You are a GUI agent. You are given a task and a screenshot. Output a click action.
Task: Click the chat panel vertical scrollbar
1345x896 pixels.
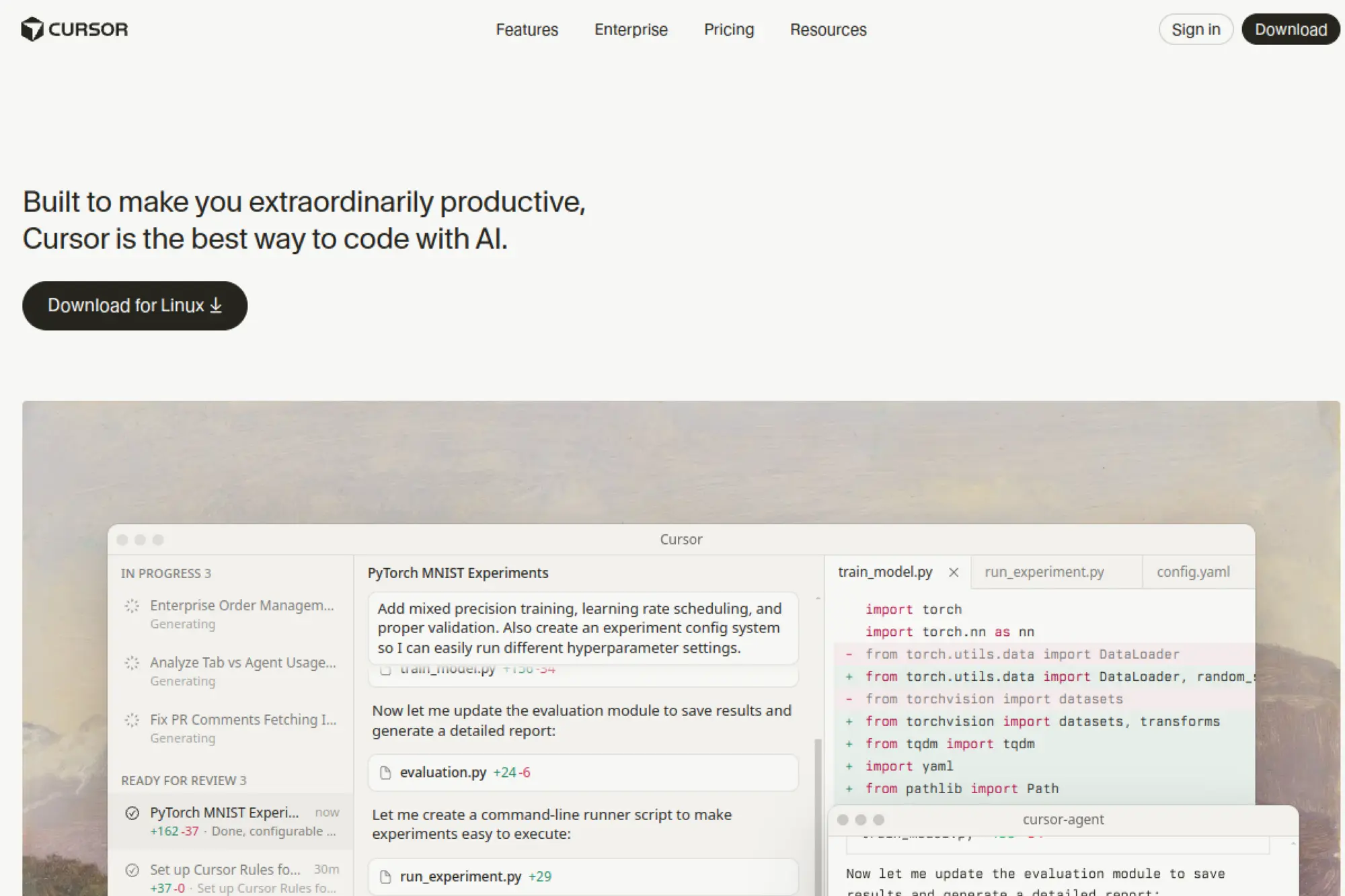click(x=818, y=807)
